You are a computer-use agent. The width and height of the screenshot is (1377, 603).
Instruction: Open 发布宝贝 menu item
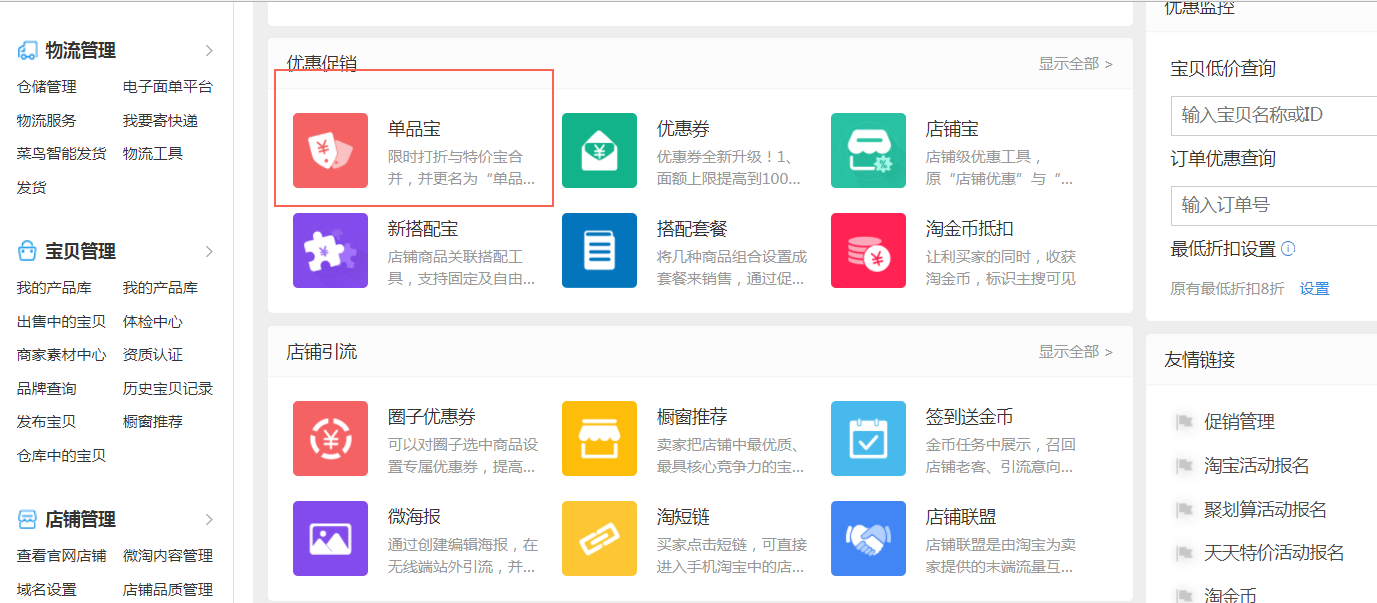(46, 422)
